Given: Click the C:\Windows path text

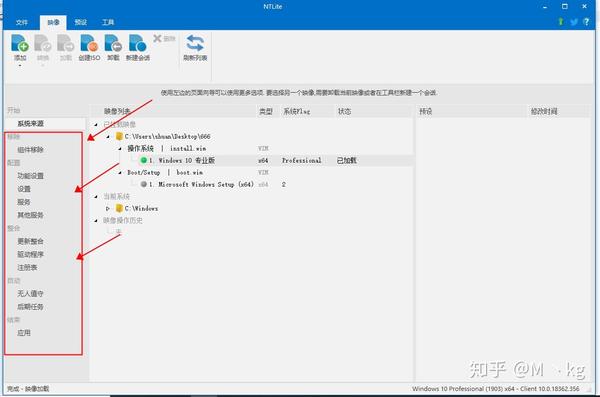Looking at the screenshot, I should (142, 209).
